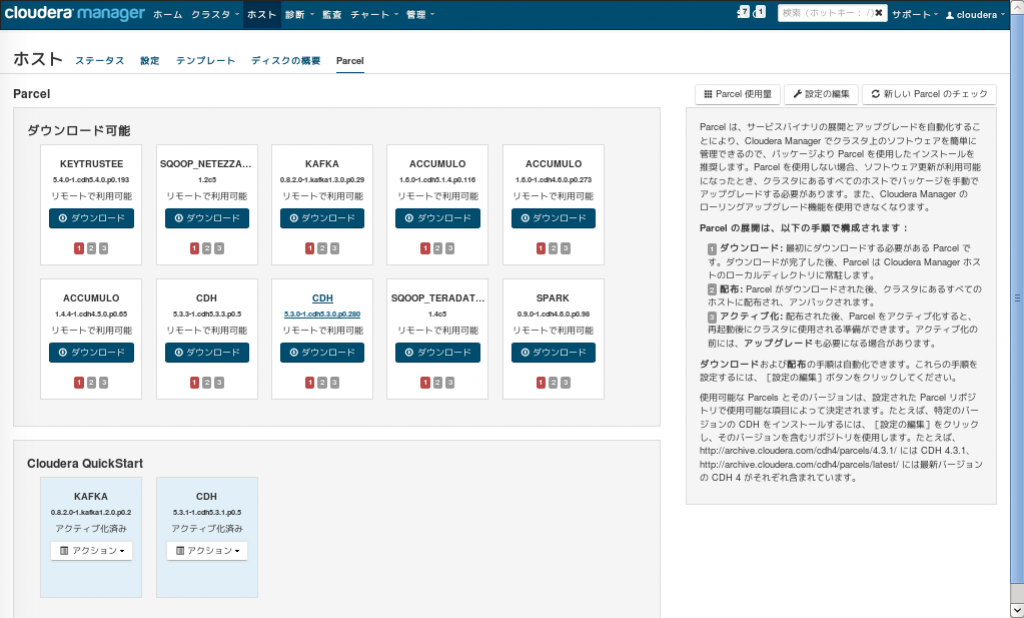Download the CDH 5.3.0 parcel
1024x618 pixels.
pos(322,353)
